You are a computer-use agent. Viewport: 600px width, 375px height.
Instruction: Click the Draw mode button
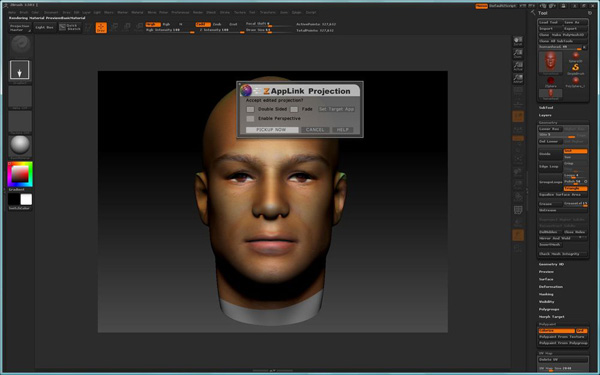[x=101, y=27]
